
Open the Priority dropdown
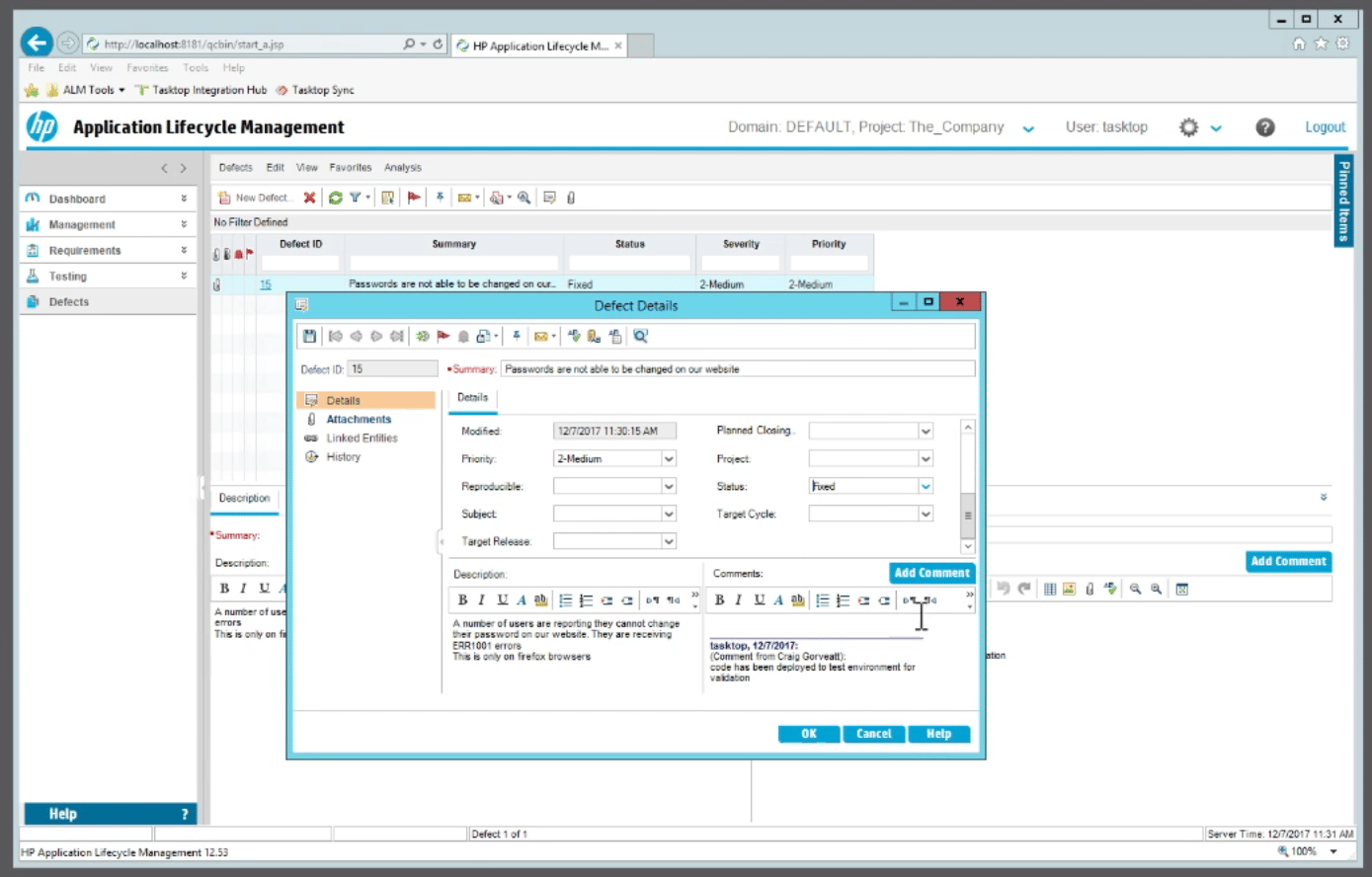[669, 458]
